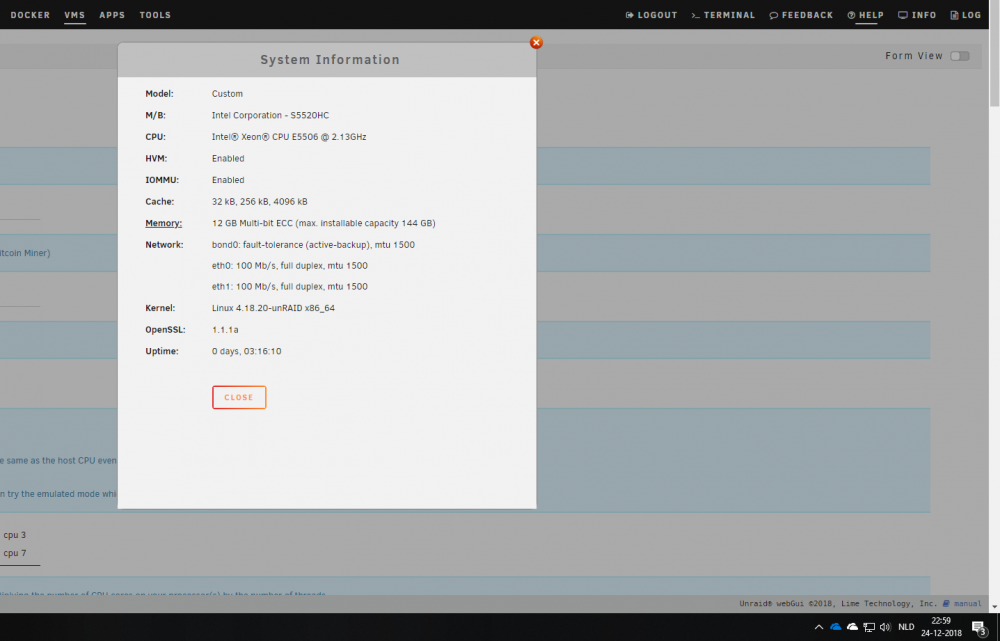This screenshot has width=1000, height=641.
Task: Toggle the Form View switch
Action: [x=959, y=56]
